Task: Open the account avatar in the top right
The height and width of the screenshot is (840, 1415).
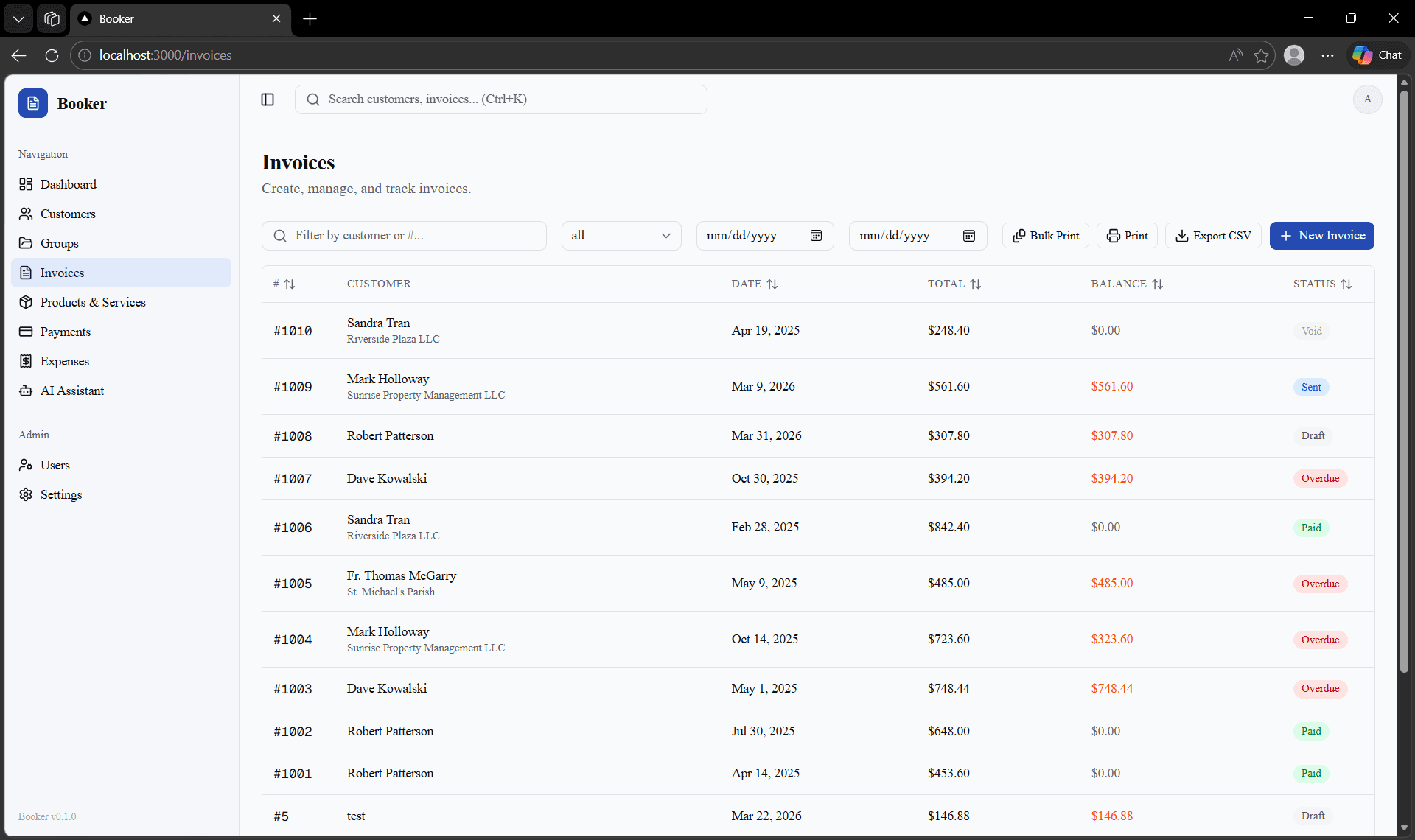Action: (1368, 99)
